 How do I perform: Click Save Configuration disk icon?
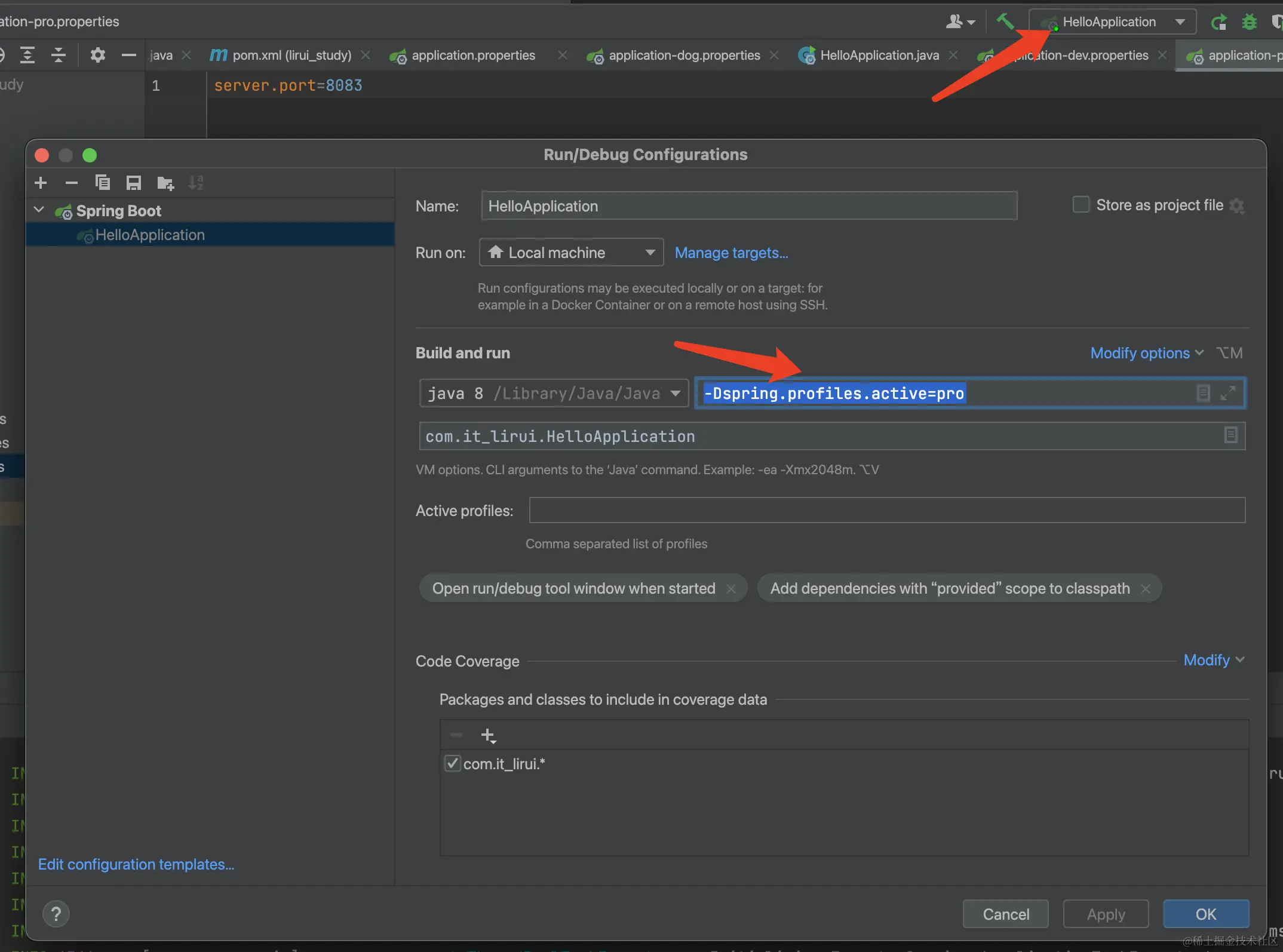pyautogui.click(x=134, y=183)
